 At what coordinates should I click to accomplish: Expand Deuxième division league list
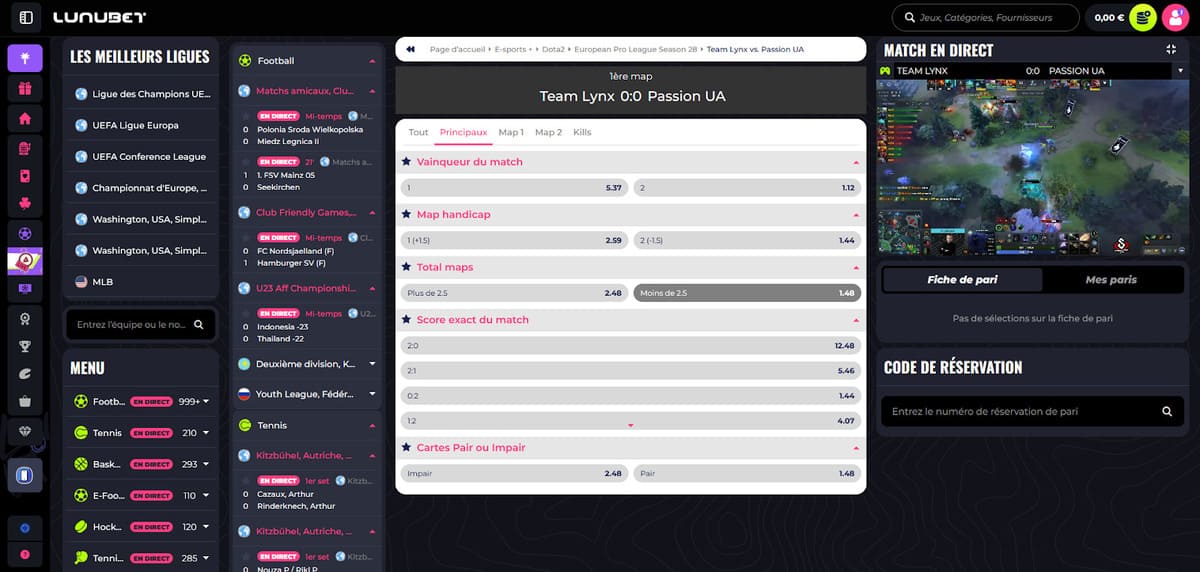(372, 364)
